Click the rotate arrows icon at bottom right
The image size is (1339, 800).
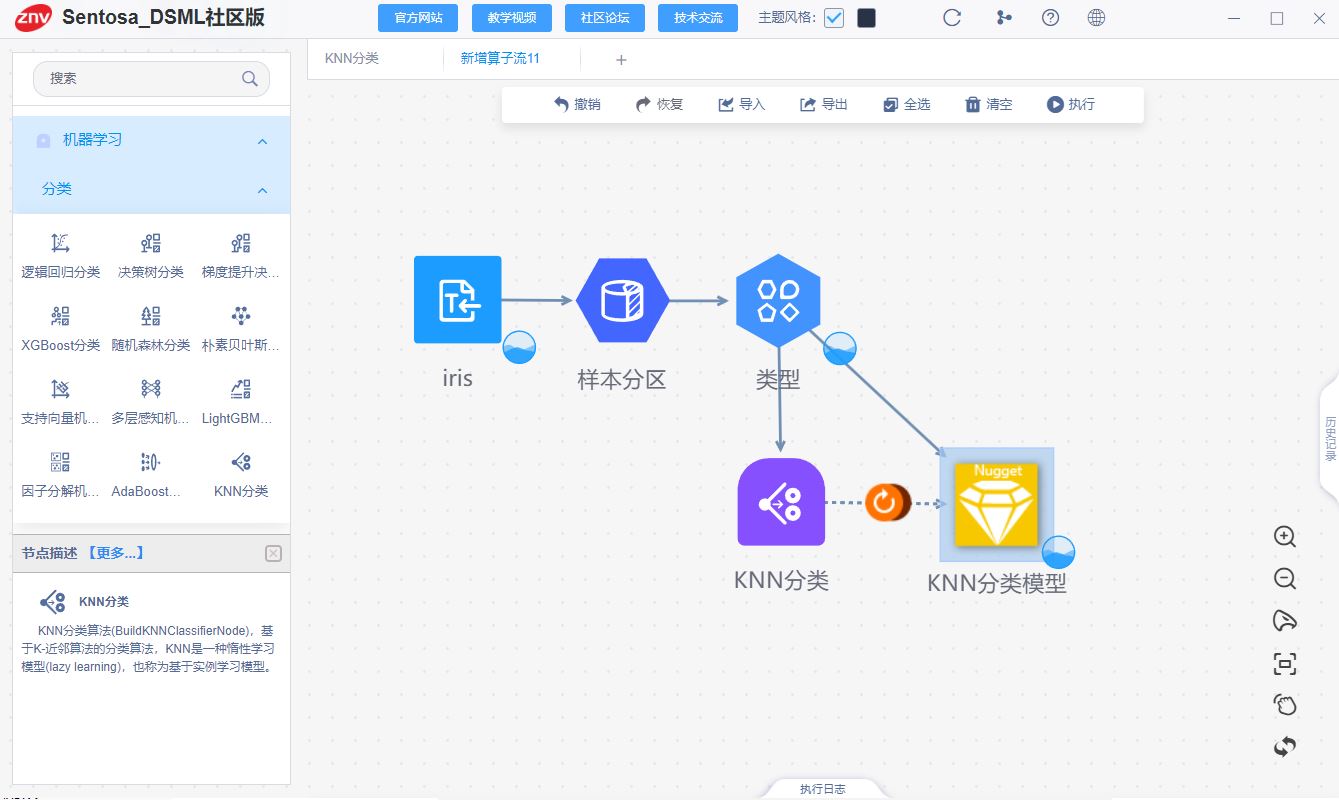(x=1285, y=746)
